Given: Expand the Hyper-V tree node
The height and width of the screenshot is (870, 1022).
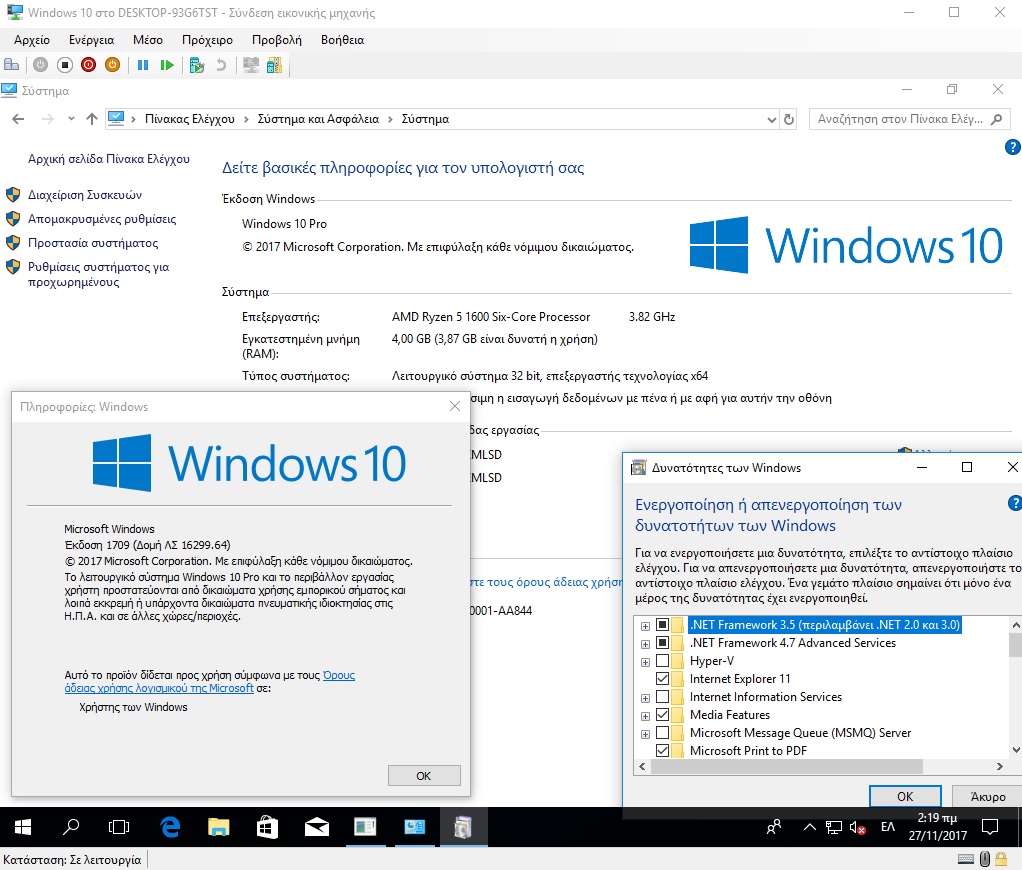Looking at the screenshot, I should [645, 662].
